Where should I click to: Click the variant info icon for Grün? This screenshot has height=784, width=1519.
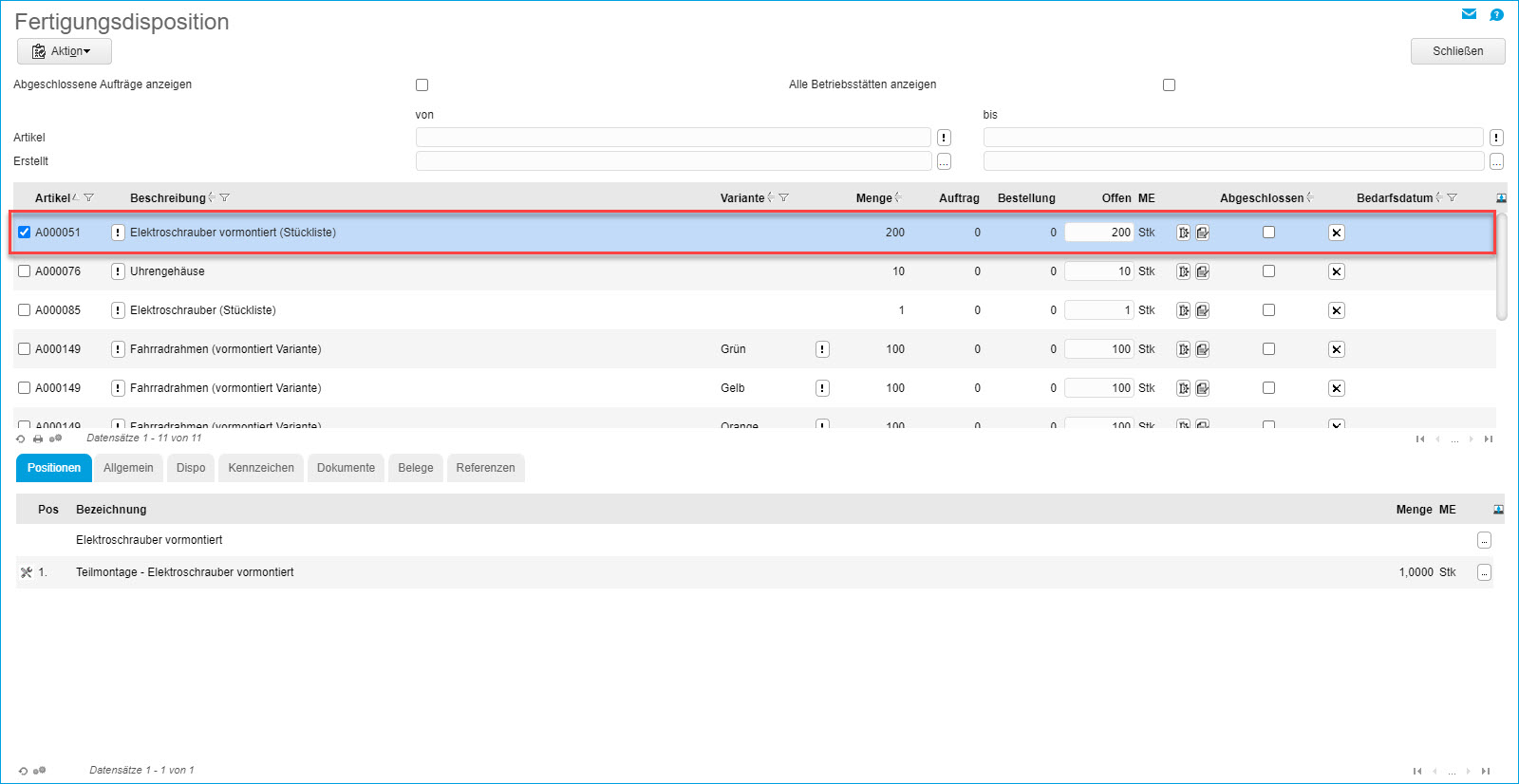[x=822, y=349]
